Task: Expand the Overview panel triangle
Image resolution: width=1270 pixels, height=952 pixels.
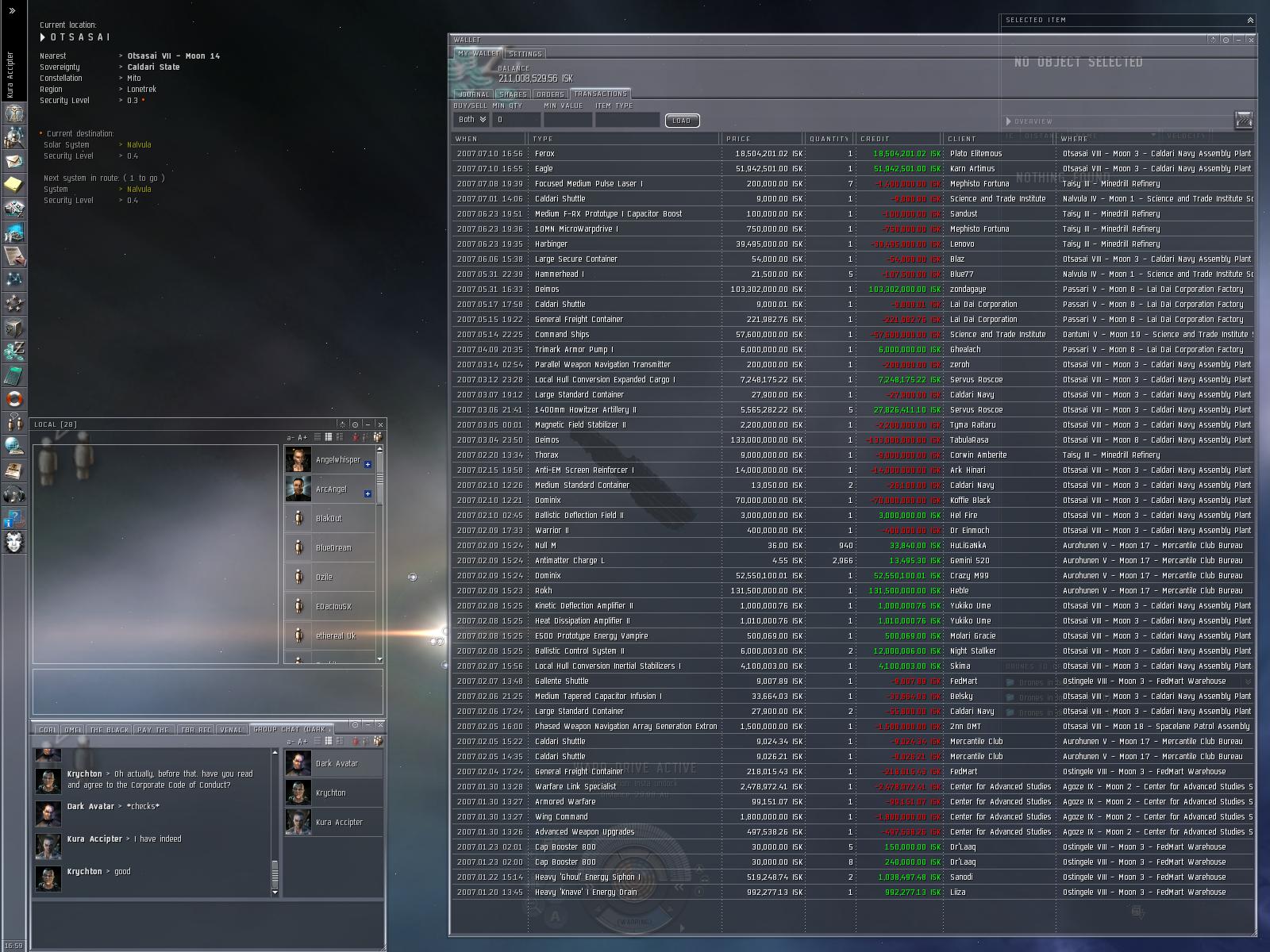Action: point(1009,121)
